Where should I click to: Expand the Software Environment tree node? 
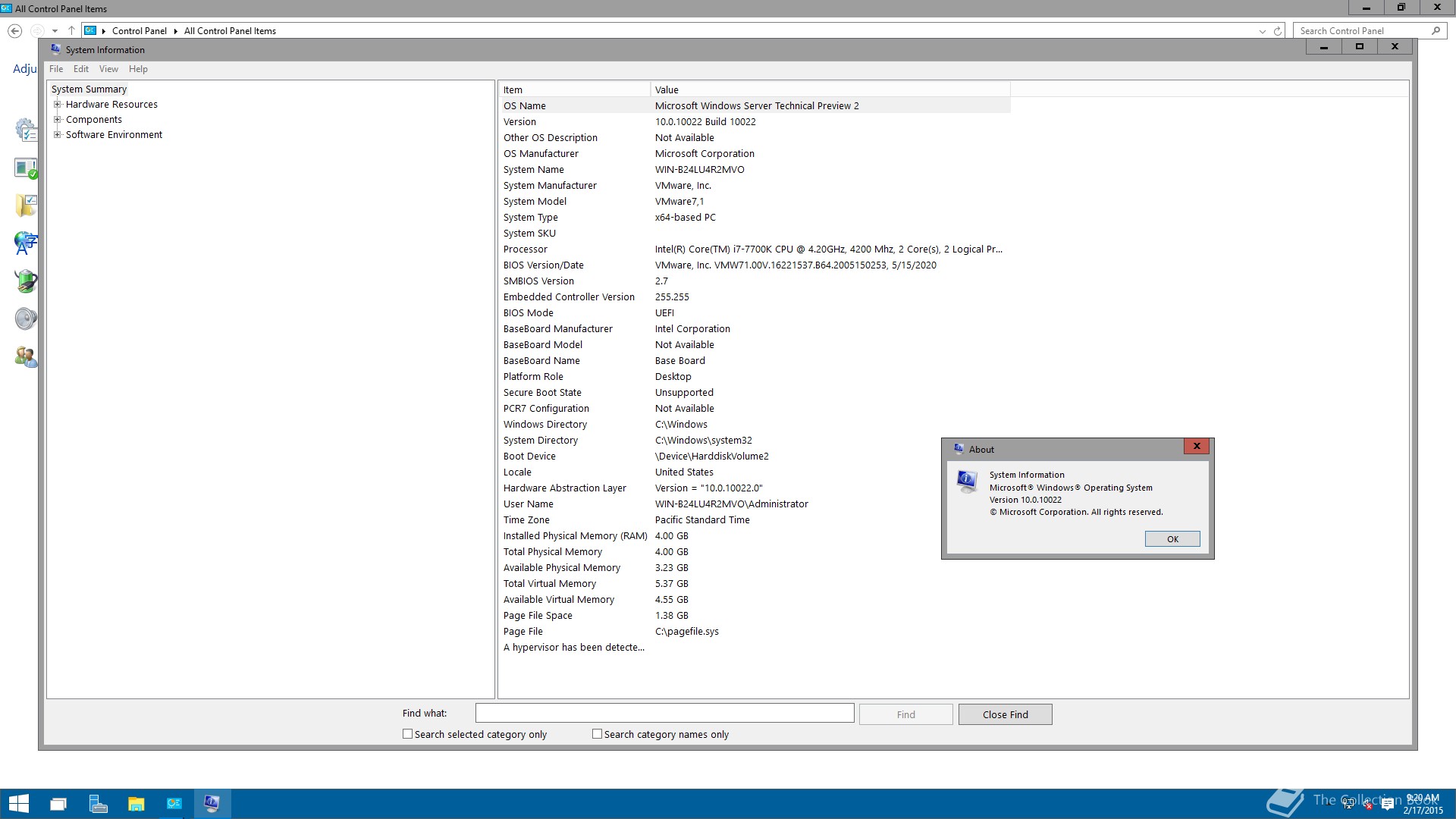click(57, 135)
